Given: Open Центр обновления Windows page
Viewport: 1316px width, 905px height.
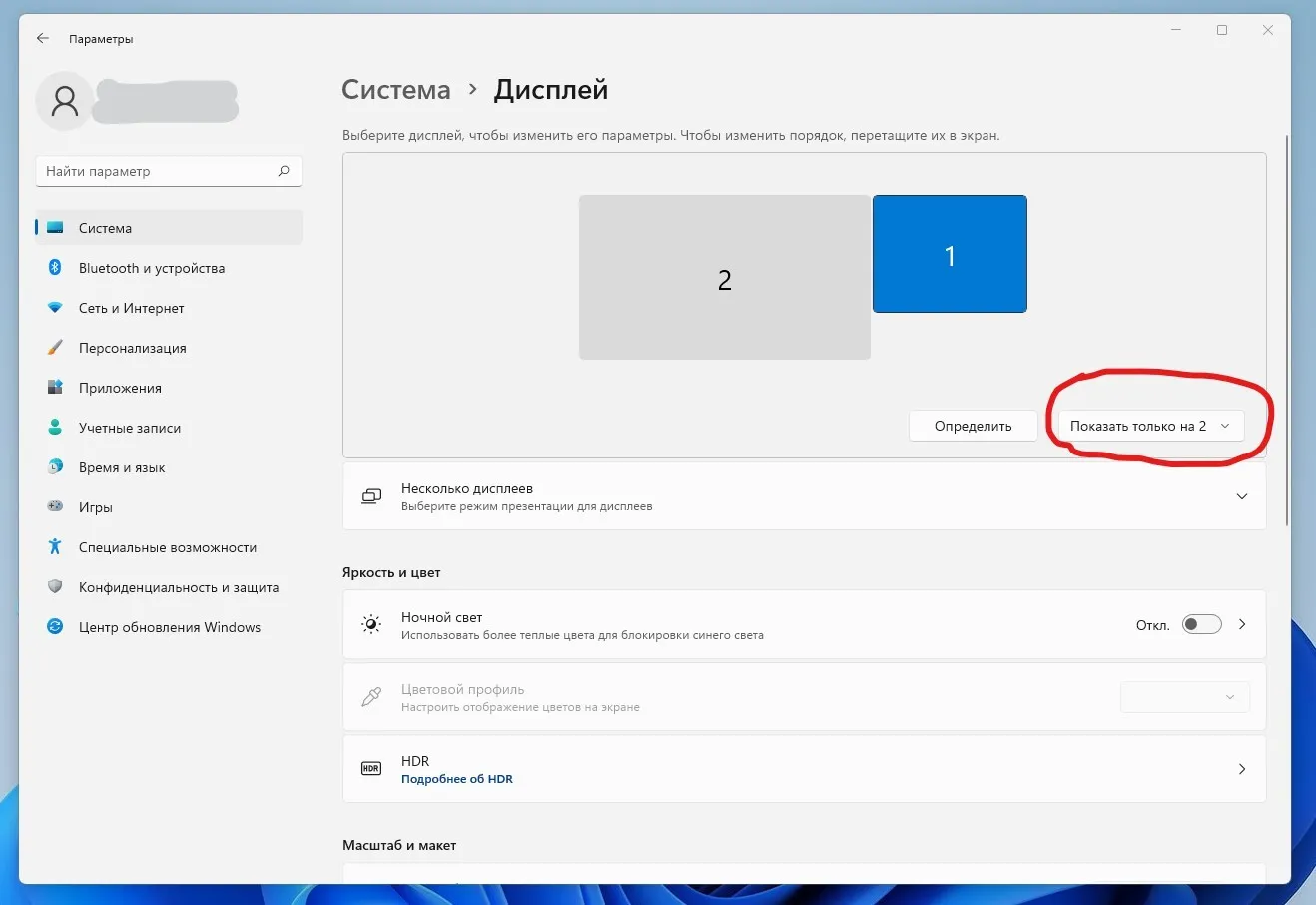Looking at the screenshot, I should click(x=169, y=627).
